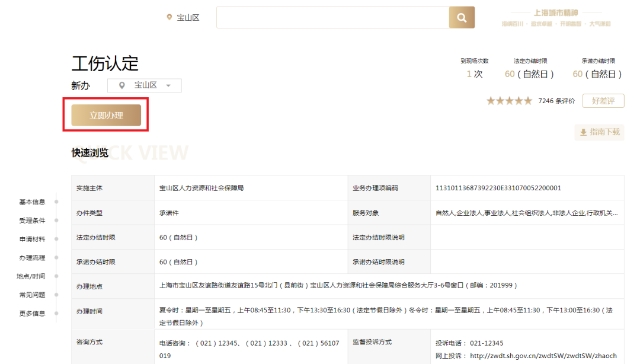Click the 快速浏览 section heading
Viewport: 640px width, 364px height.
(90, 153)
